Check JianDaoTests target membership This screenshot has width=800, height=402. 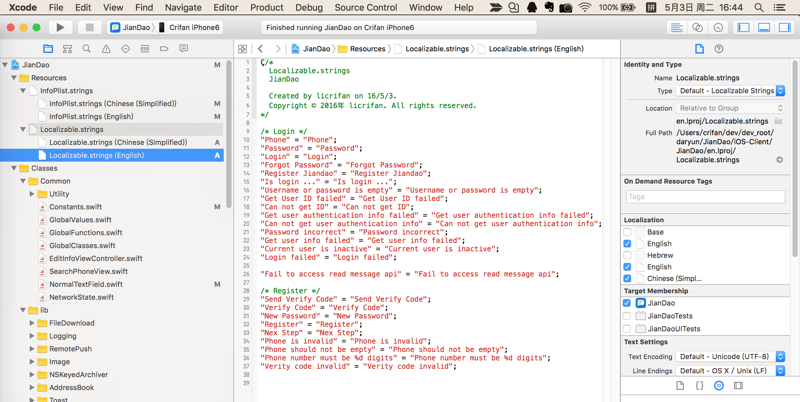tap(627, 316)
